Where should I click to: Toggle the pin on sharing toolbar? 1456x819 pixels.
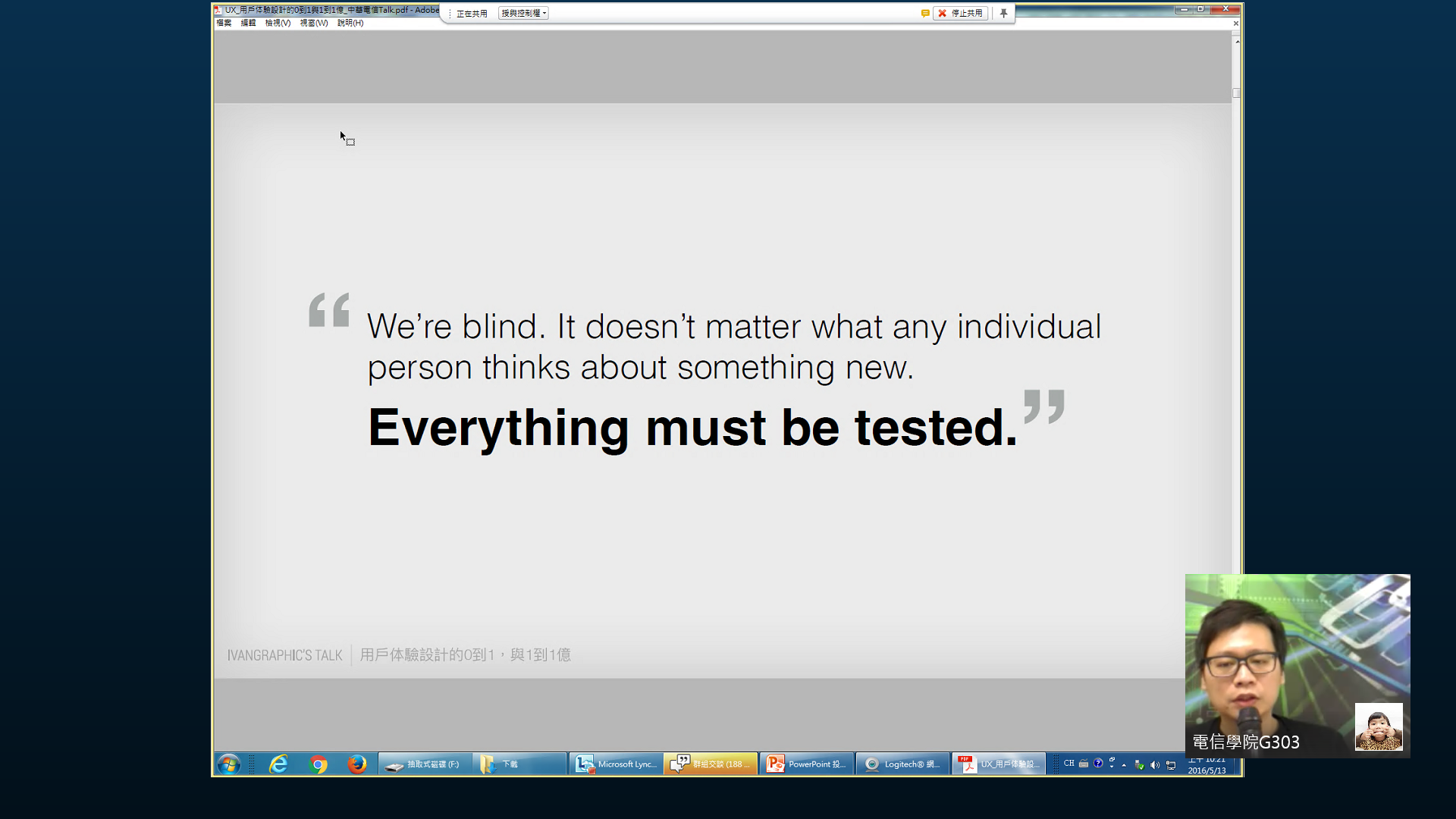(x=1003, y=13)
